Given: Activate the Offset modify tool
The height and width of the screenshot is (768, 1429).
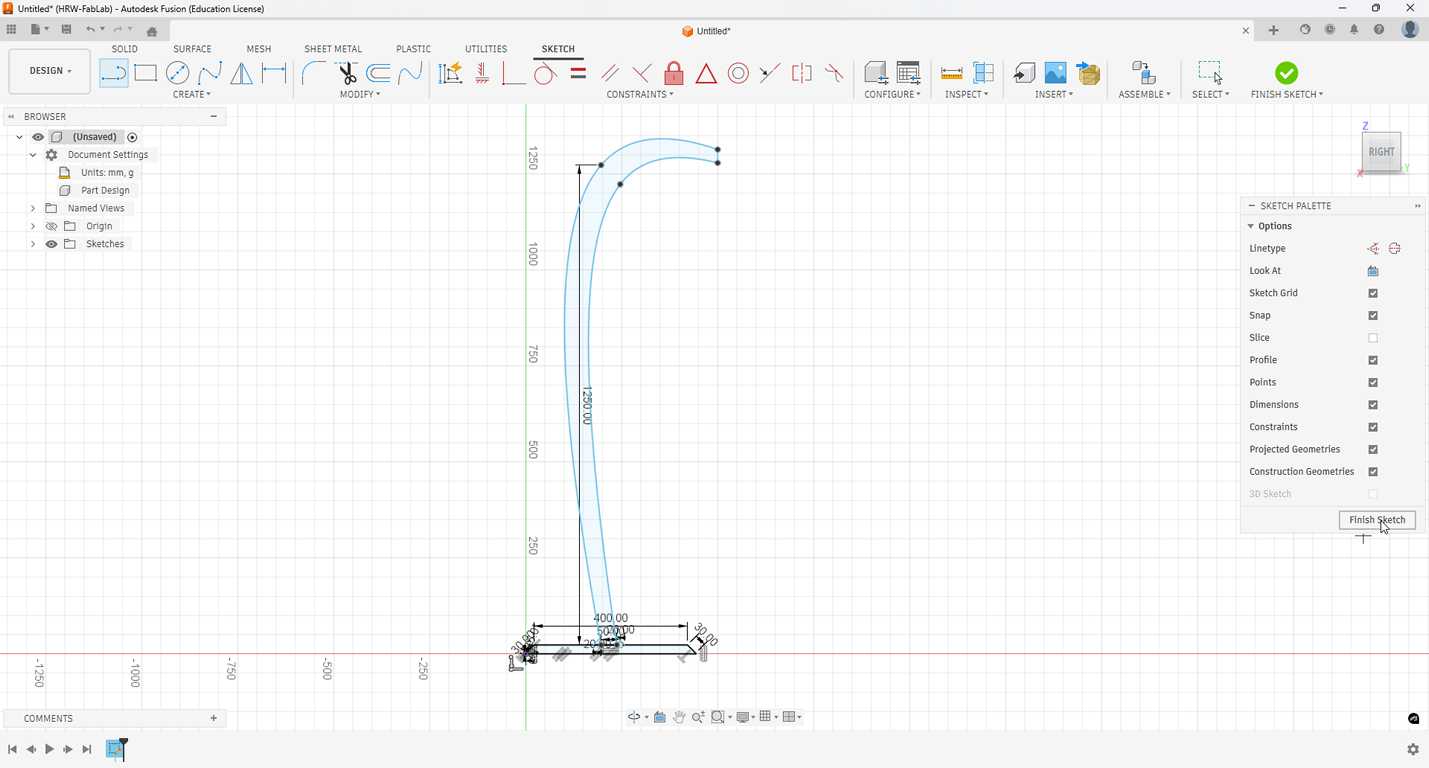Looking at the screenshot, I should coord(378,73).
